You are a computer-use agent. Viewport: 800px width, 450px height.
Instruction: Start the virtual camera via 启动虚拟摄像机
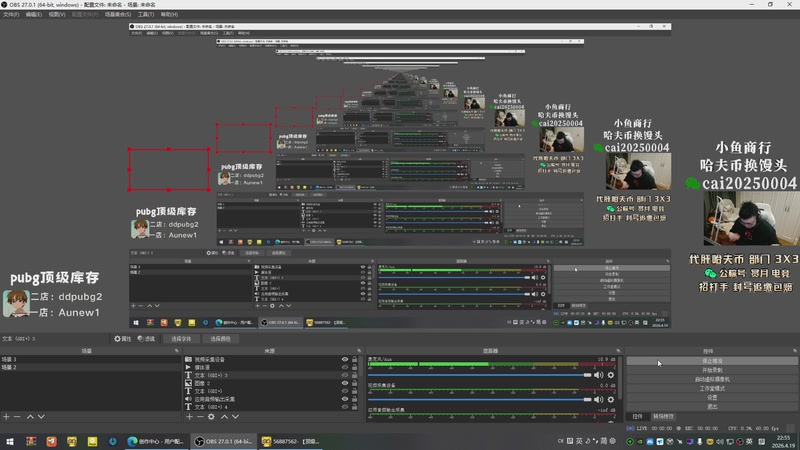tap(712, 379)
